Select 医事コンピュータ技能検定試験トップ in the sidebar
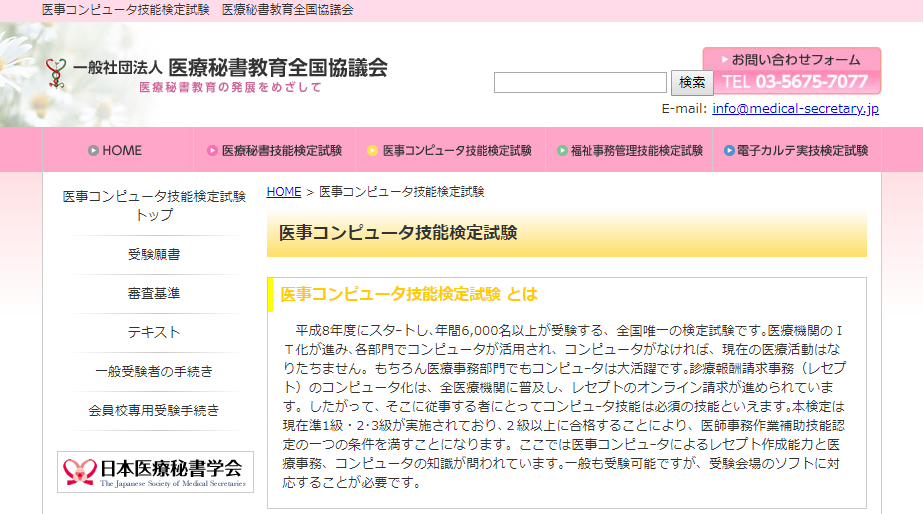 click(x=154, y=205)
